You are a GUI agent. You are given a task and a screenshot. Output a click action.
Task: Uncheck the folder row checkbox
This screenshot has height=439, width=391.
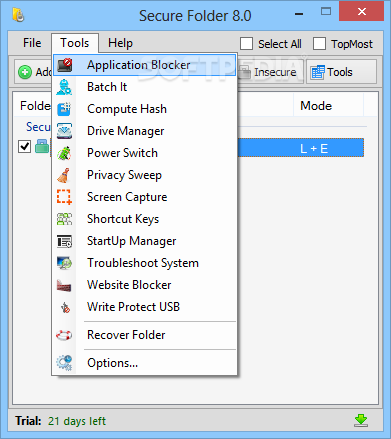[24, 147]
